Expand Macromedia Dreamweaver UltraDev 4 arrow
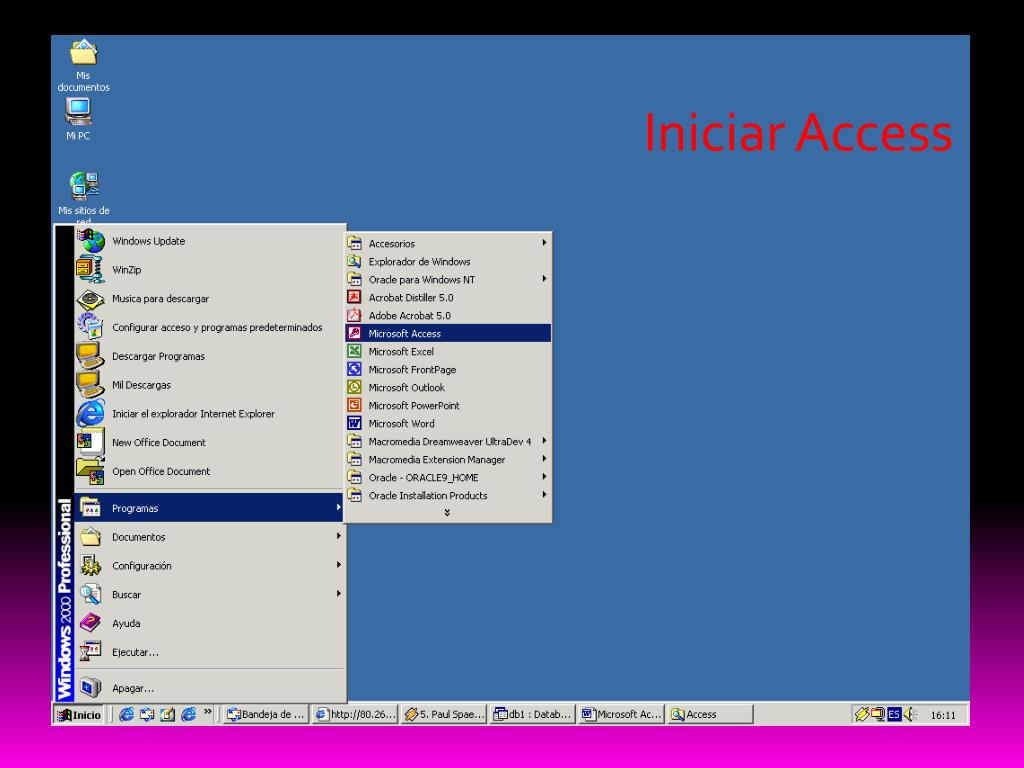 point(544,441)
